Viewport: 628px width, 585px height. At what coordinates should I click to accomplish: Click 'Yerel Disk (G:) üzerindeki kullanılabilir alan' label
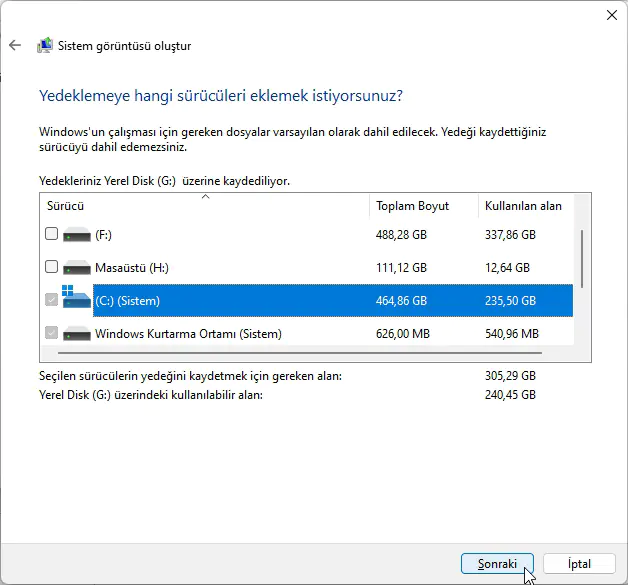pos(151,395)
